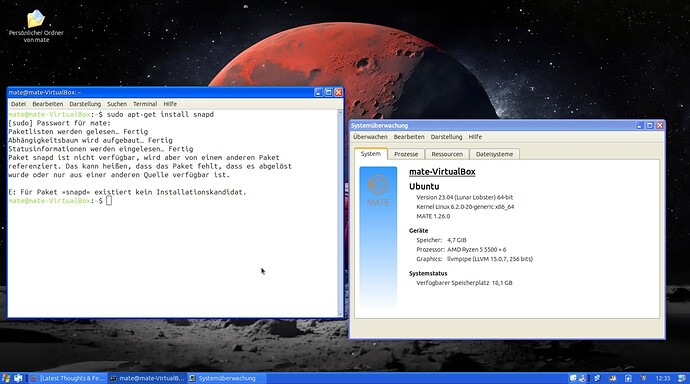
Task: Click the 'Speicher: 4,7 GiB' value
Action: (x=456, y=240)
